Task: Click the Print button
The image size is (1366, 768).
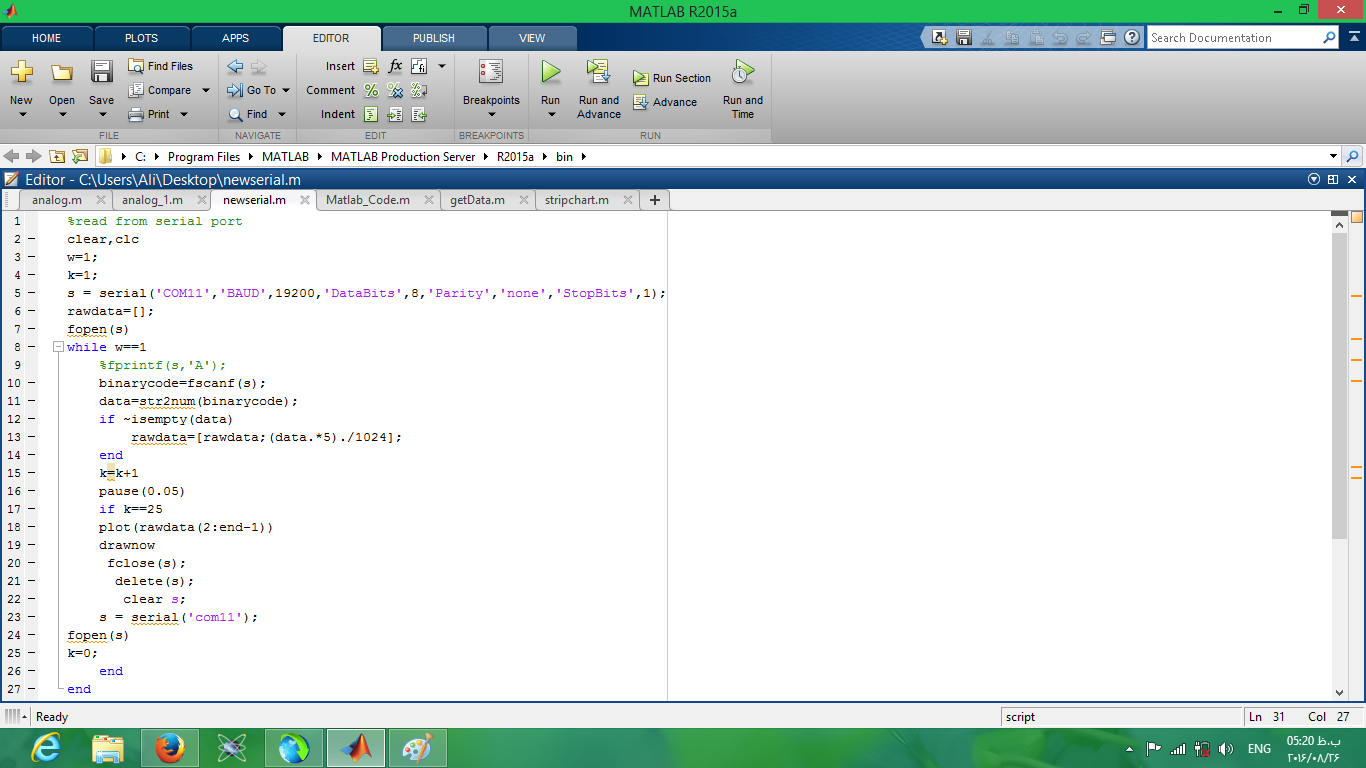Action: point(150,114)
